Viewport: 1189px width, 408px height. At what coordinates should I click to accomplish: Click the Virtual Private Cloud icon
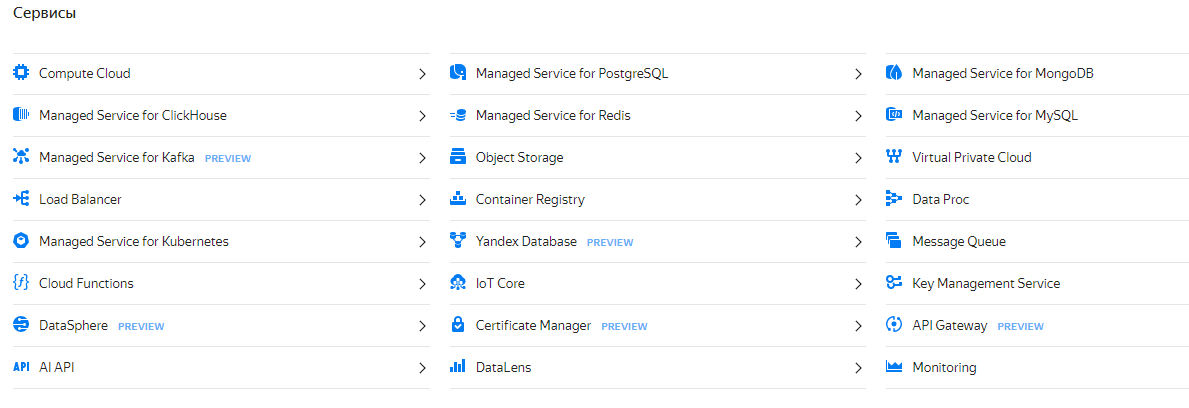[x=894, y=157]
